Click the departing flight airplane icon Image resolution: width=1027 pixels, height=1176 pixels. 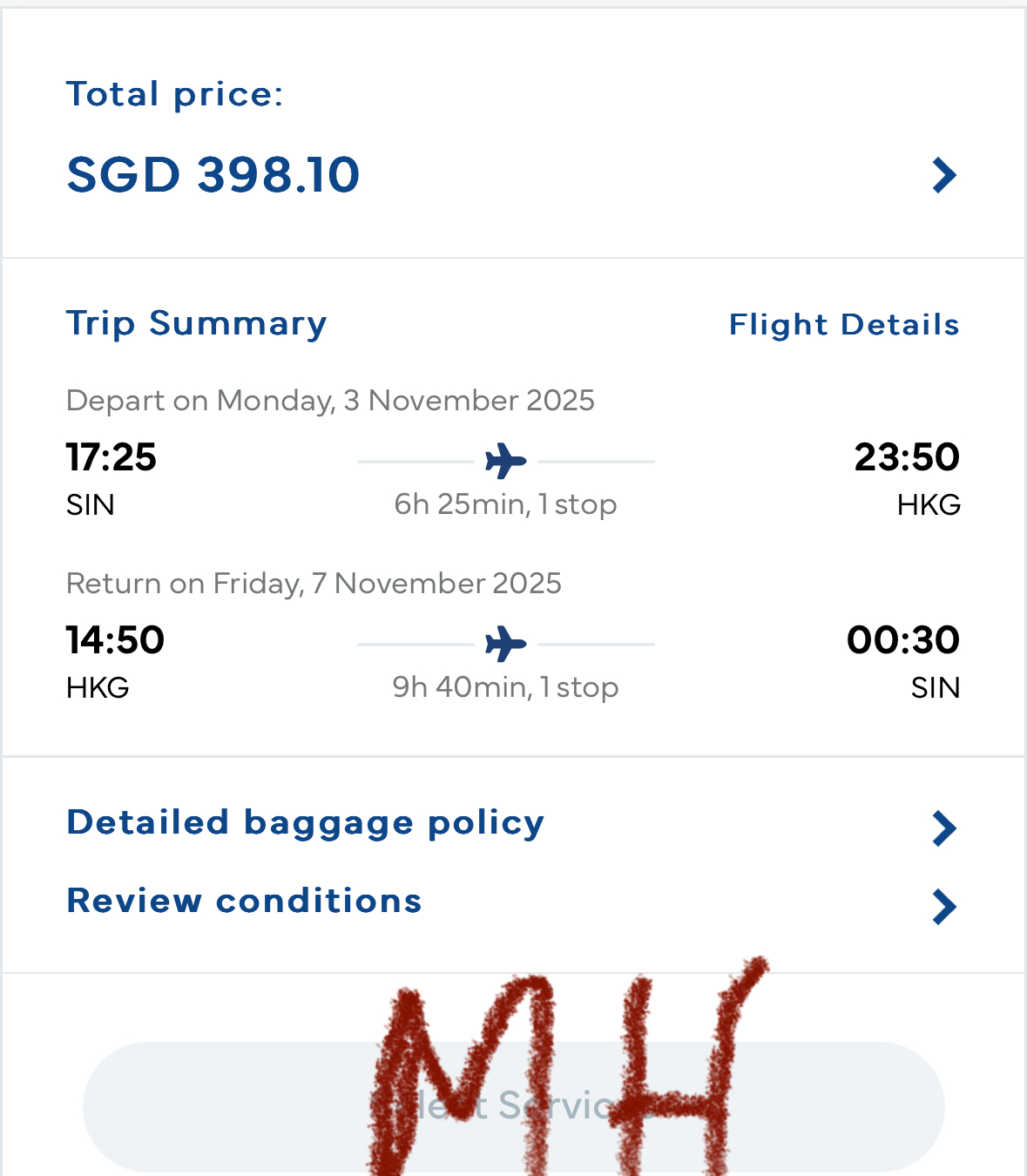pos(506,461)
